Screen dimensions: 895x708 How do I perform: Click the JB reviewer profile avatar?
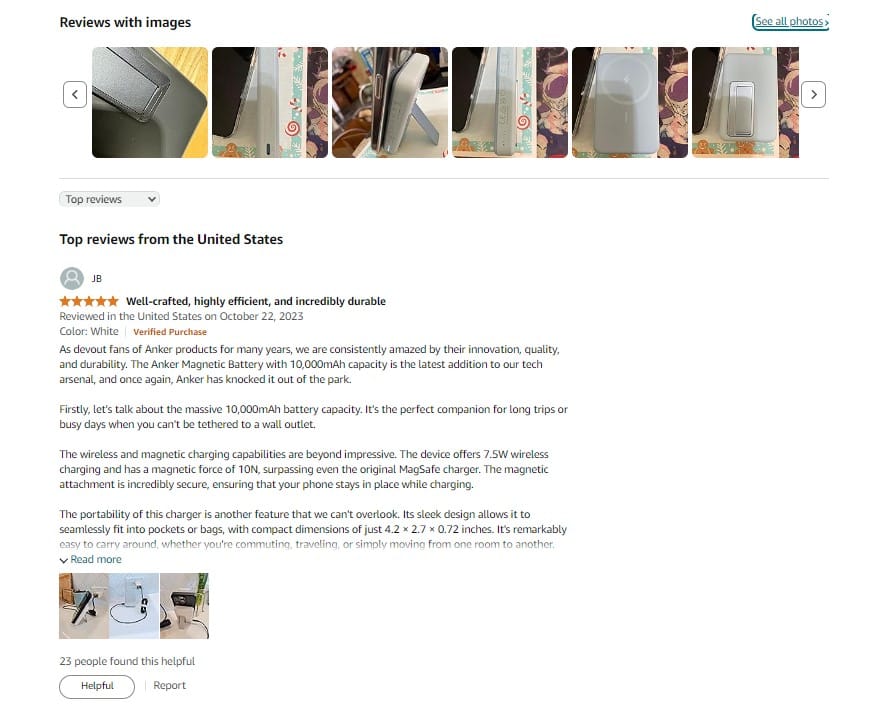[x=72, y=279]
